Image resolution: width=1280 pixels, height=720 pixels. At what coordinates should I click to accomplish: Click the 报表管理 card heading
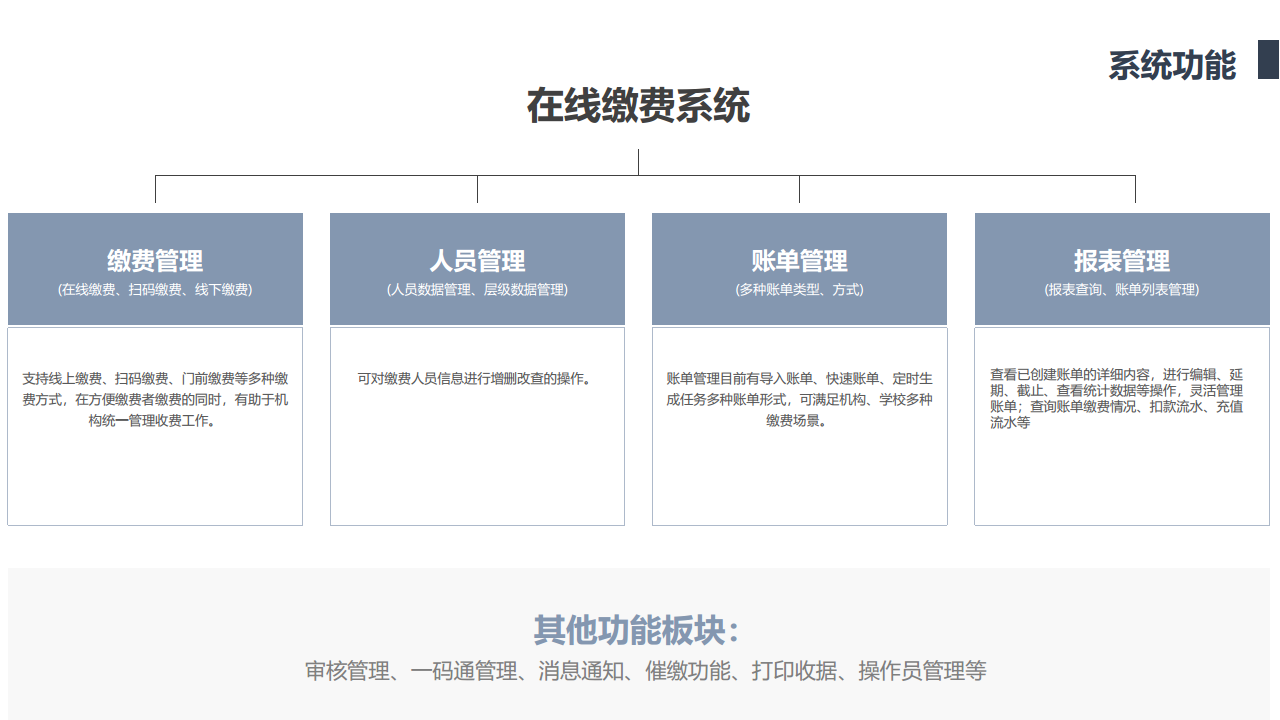point(1122,261)
